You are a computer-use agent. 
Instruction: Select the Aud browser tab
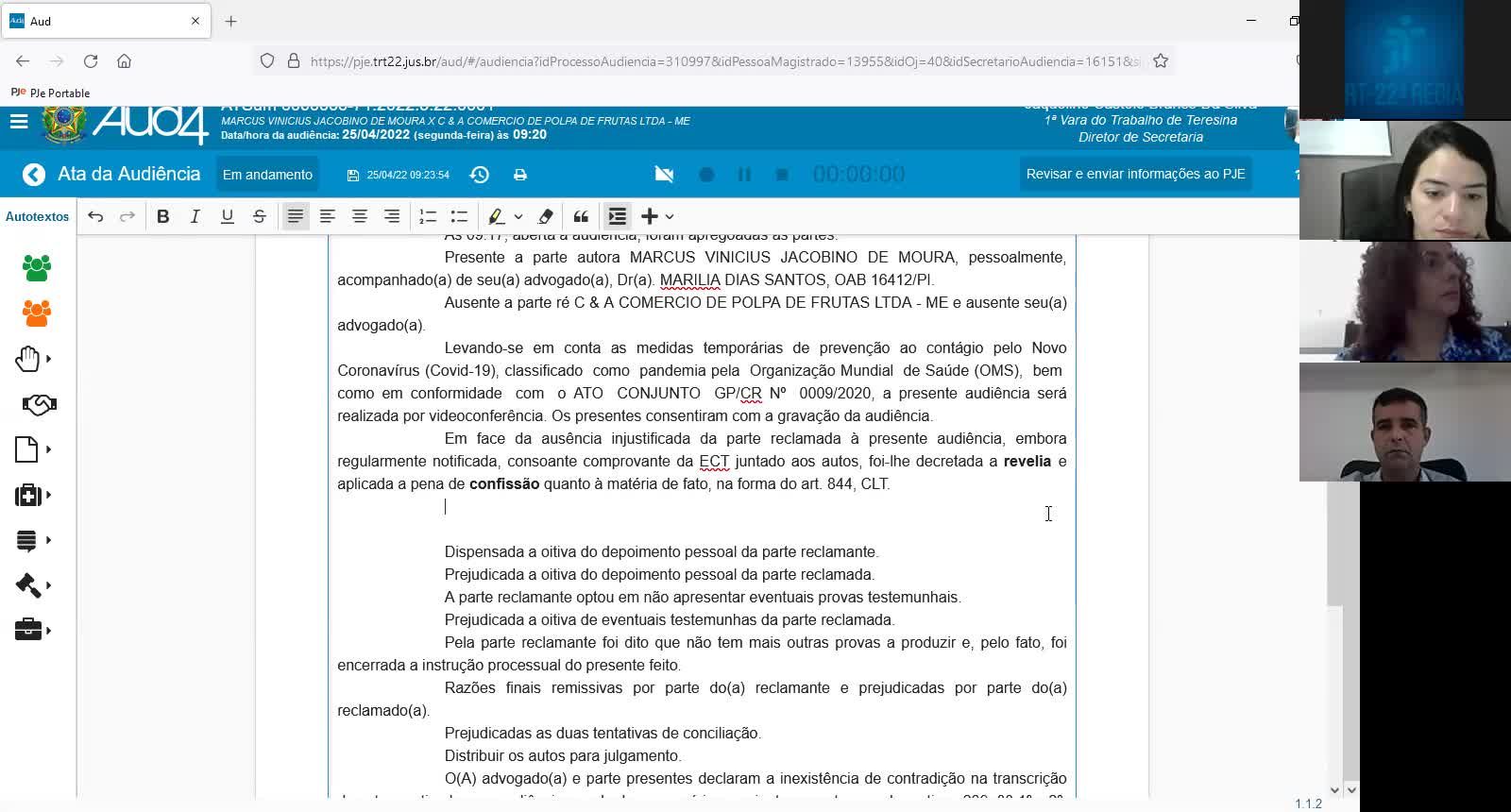click(x=106, y=21)
